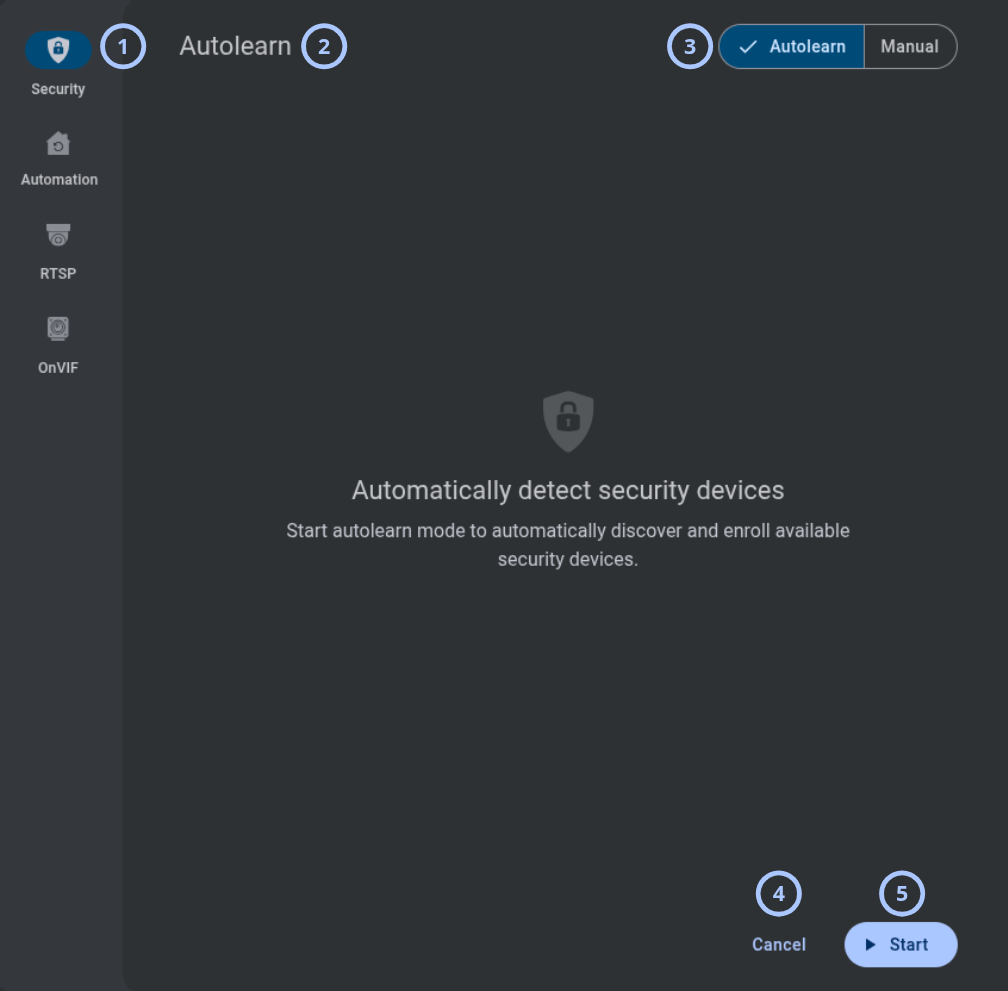Click the Cancel button
Viewport: 1008px width, 991px height.
[x=778, y=944]
